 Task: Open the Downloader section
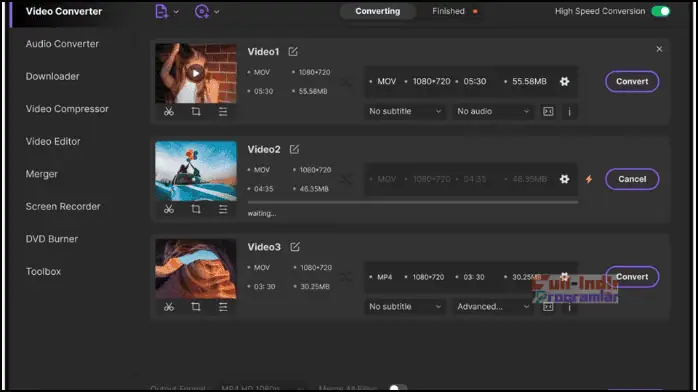pyautogui.click(x=53, y=76)
